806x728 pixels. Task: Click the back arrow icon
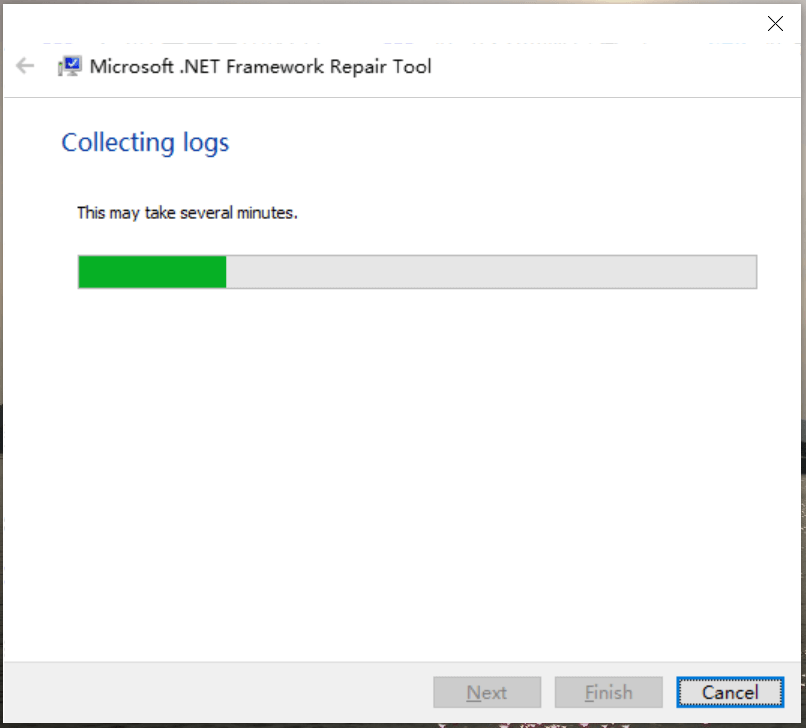click(25, 66)
